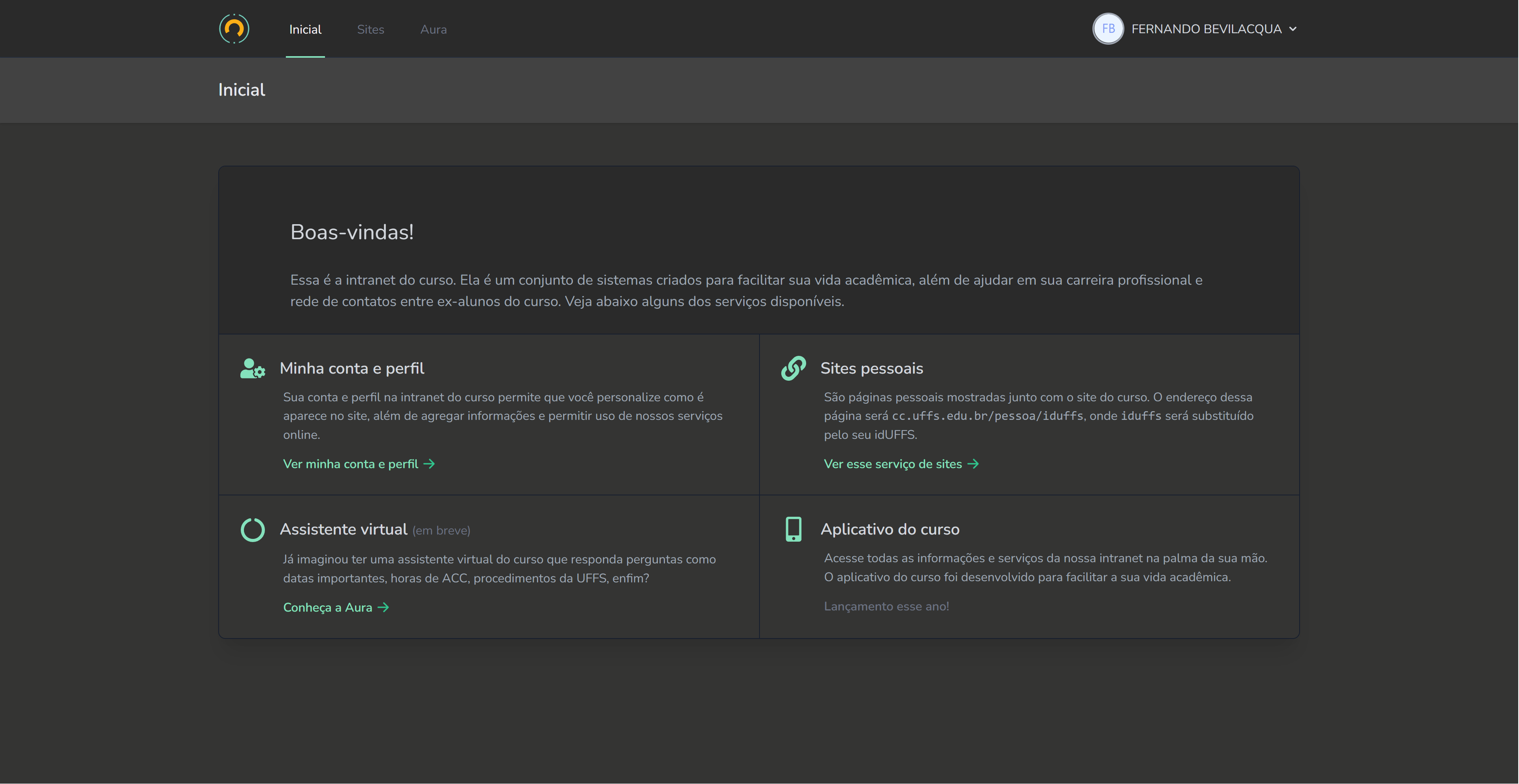Click the account settings user icon

252,368
